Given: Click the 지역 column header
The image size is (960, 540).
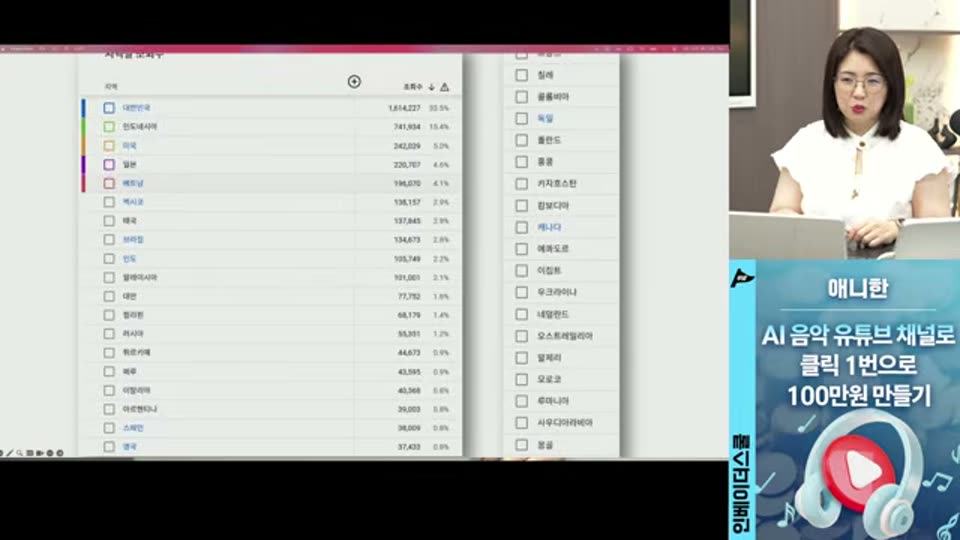Looking at the screenshot, I should point(111,87).
